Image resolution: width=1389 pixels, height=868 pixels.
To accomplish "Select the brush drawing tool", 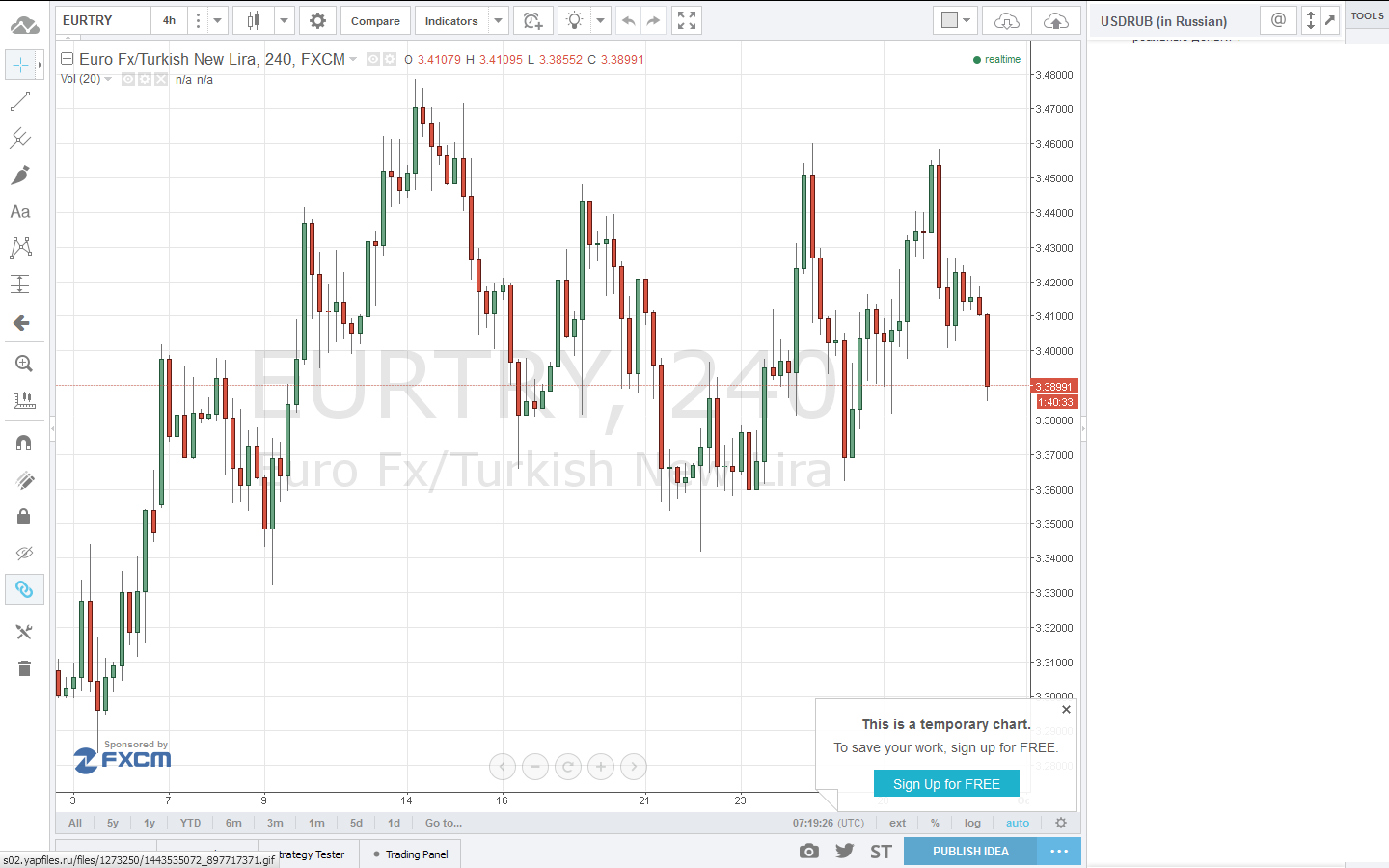I will pyautogui.click(x=20, y=175).
